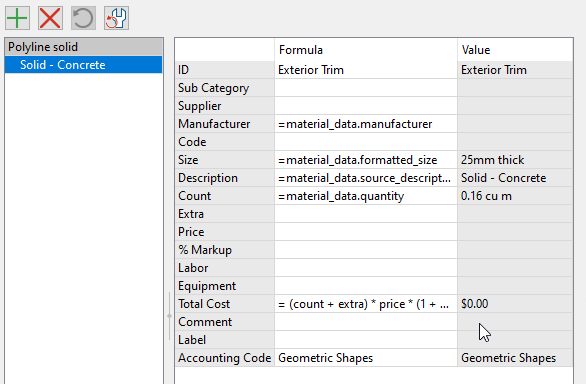Image resolution: width=586 pixels, height=384 pixels.
Task: Click the Comment formula cell
Action: [366, 322]
